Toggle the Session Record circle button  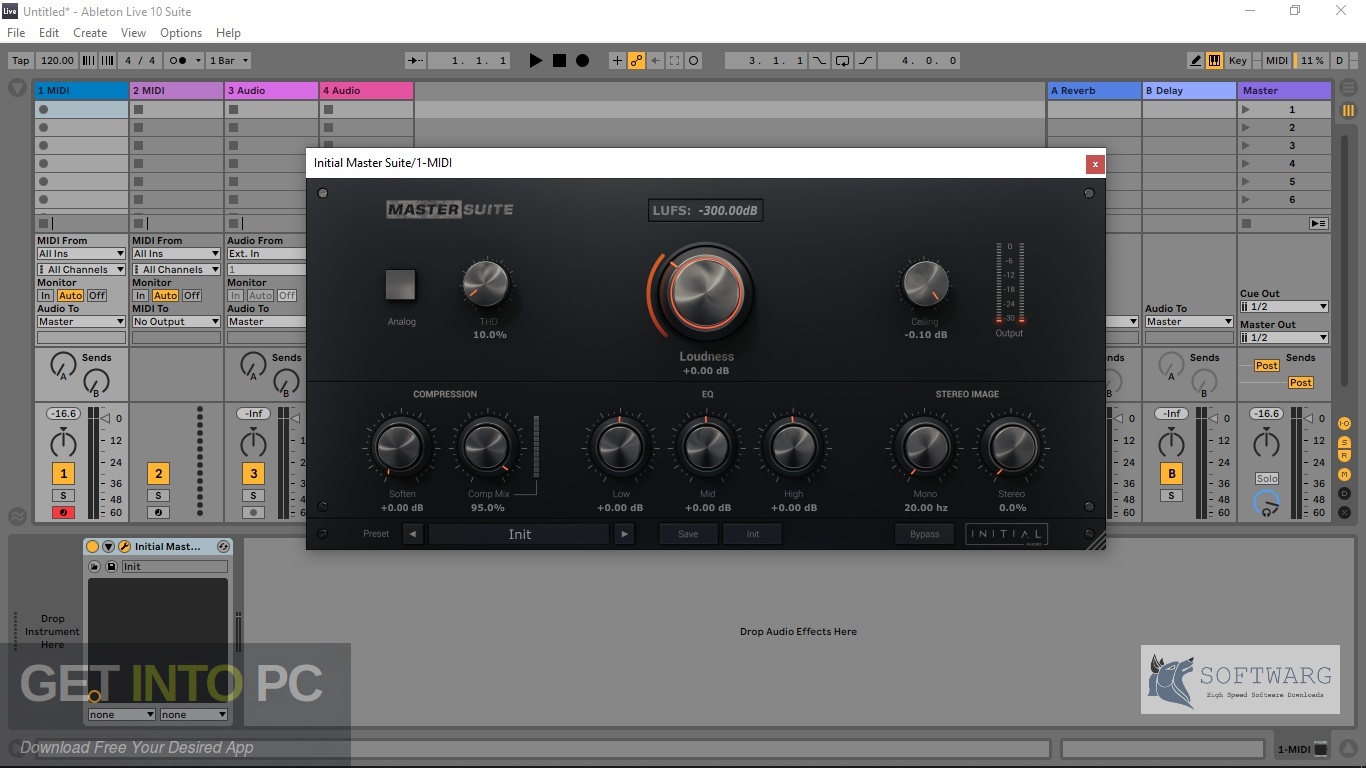694,60
